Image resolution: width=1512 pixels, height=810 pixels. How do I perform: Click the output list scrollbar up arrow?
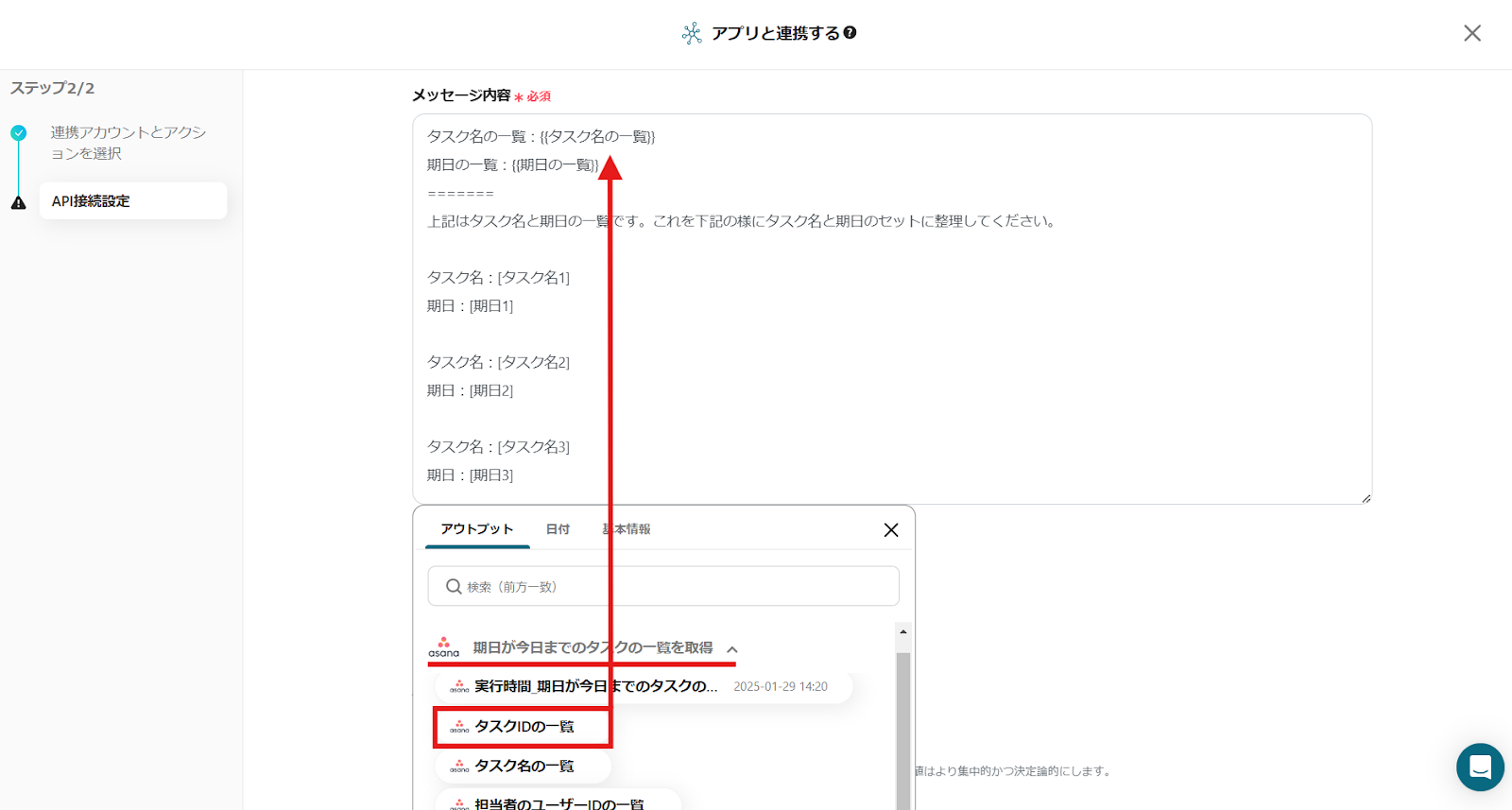coord(903,631)
